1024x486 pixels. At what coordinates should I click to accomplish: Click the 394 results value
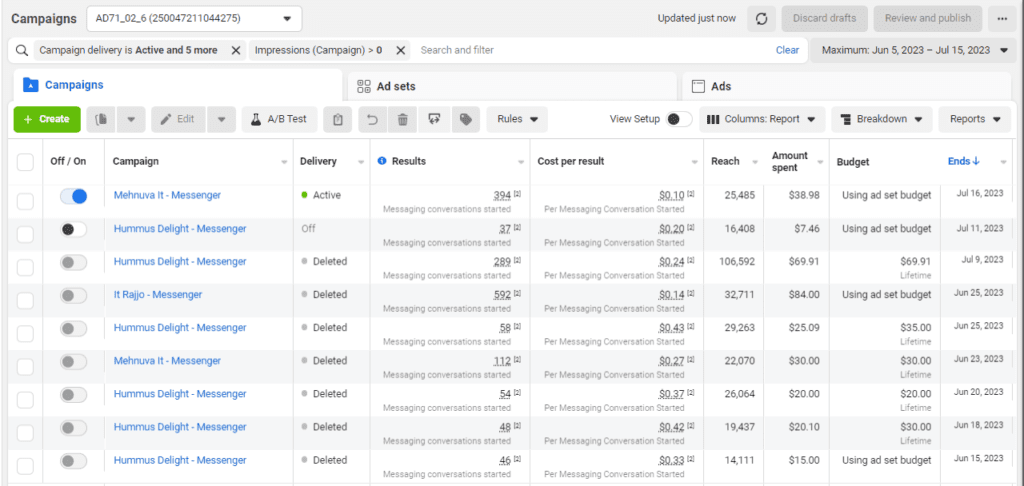pyautogui.click(x=502, y=195)
